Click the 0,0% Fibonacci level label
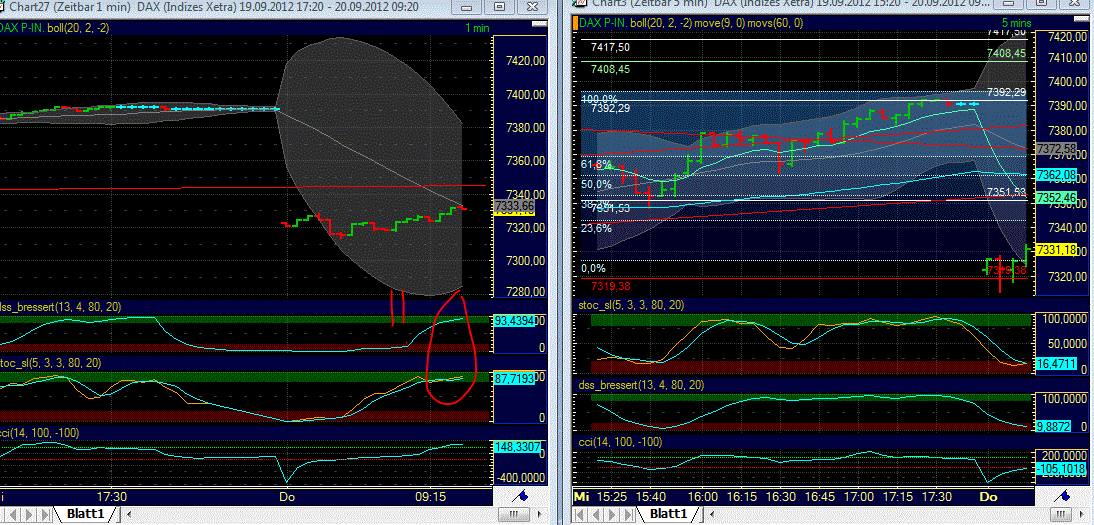Viewport: 1094px width, 525px height. coord(594,268)
